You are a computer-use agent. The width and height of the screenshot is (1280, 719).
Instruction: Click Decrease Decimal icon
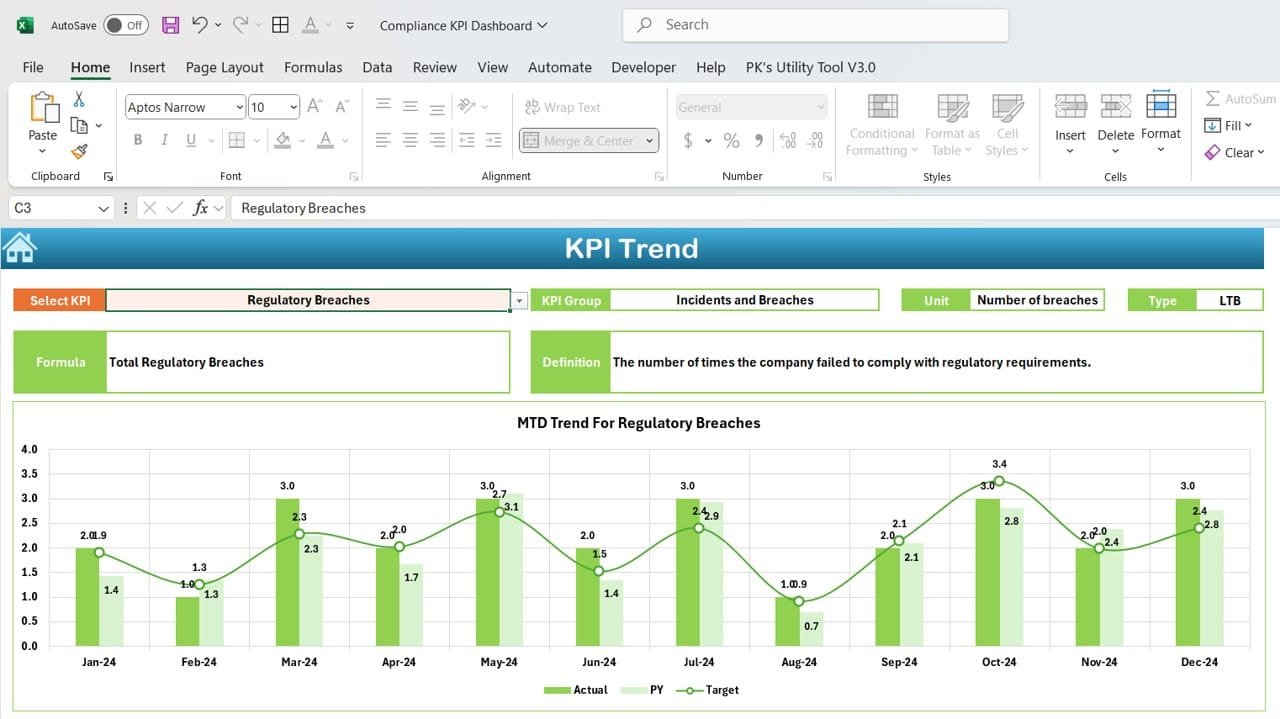pos(816,140)
